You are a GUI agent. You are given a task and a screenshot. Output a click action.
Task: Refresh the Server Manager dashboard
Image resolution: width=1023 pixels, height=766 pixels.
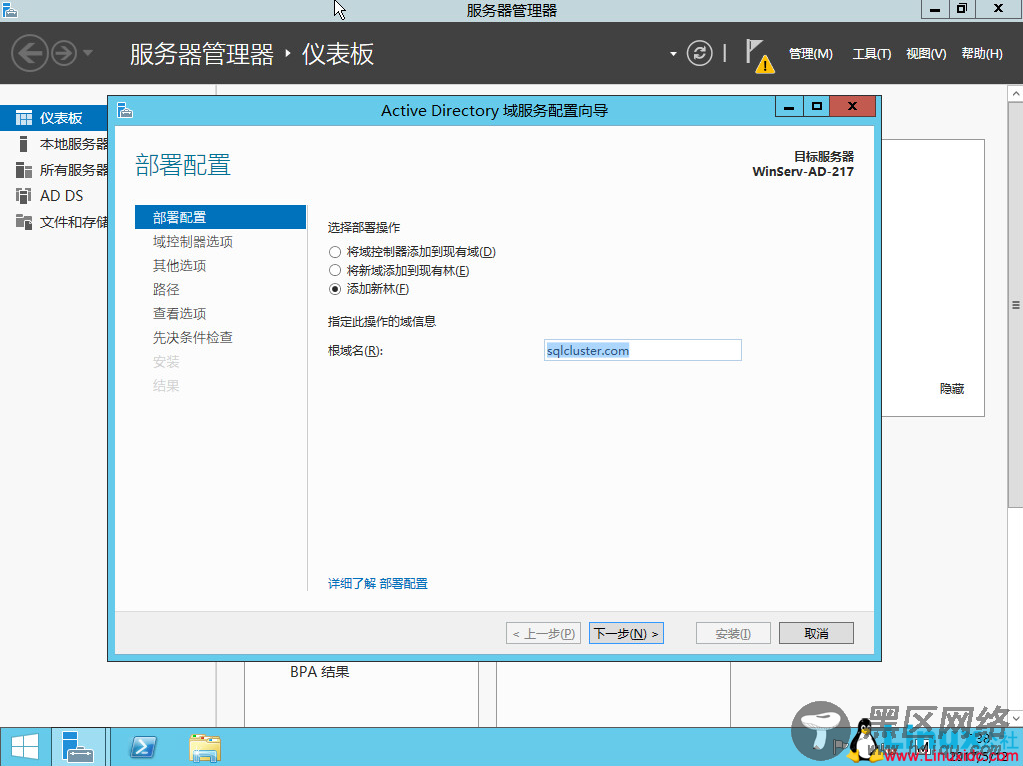point(699,53)
